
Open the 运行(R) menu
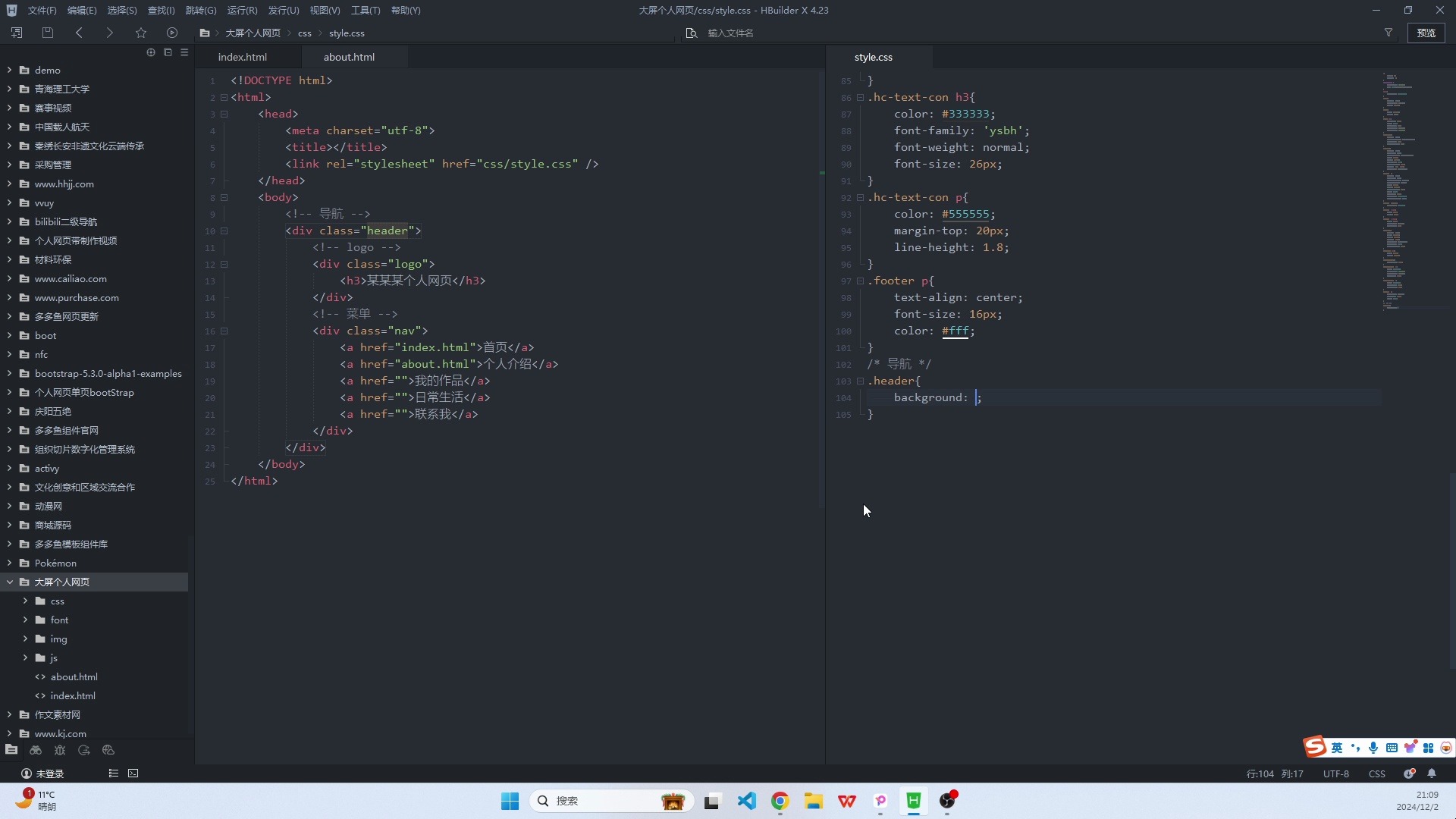241,11
